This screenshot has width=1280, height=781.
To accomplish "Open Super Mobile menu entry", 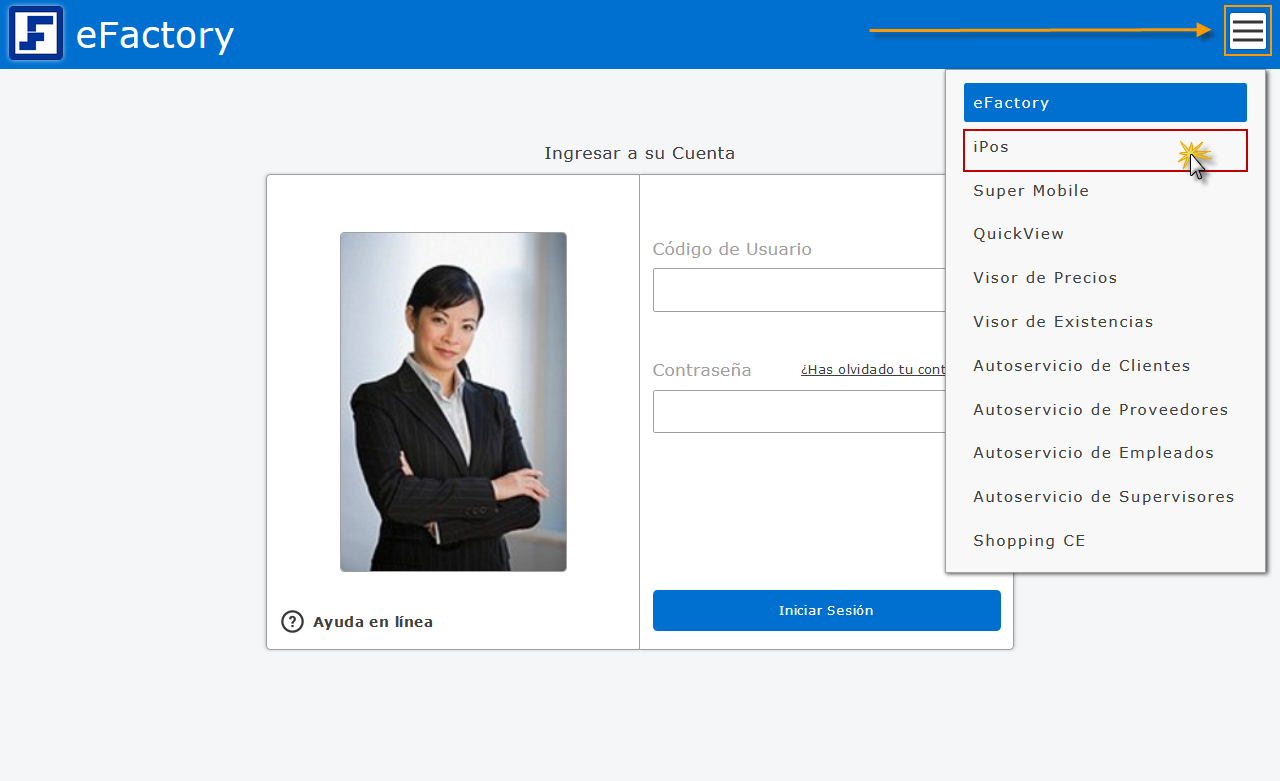I will pos(1031,191).
